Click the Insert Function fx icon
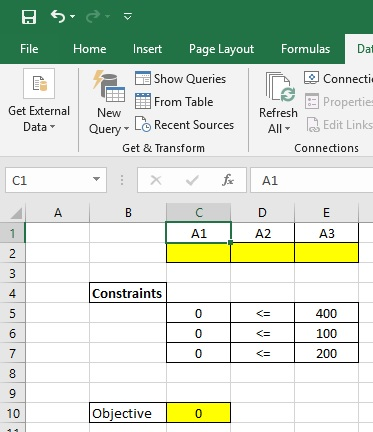Viewport: 373px width, 432px height. pos(228,180)
